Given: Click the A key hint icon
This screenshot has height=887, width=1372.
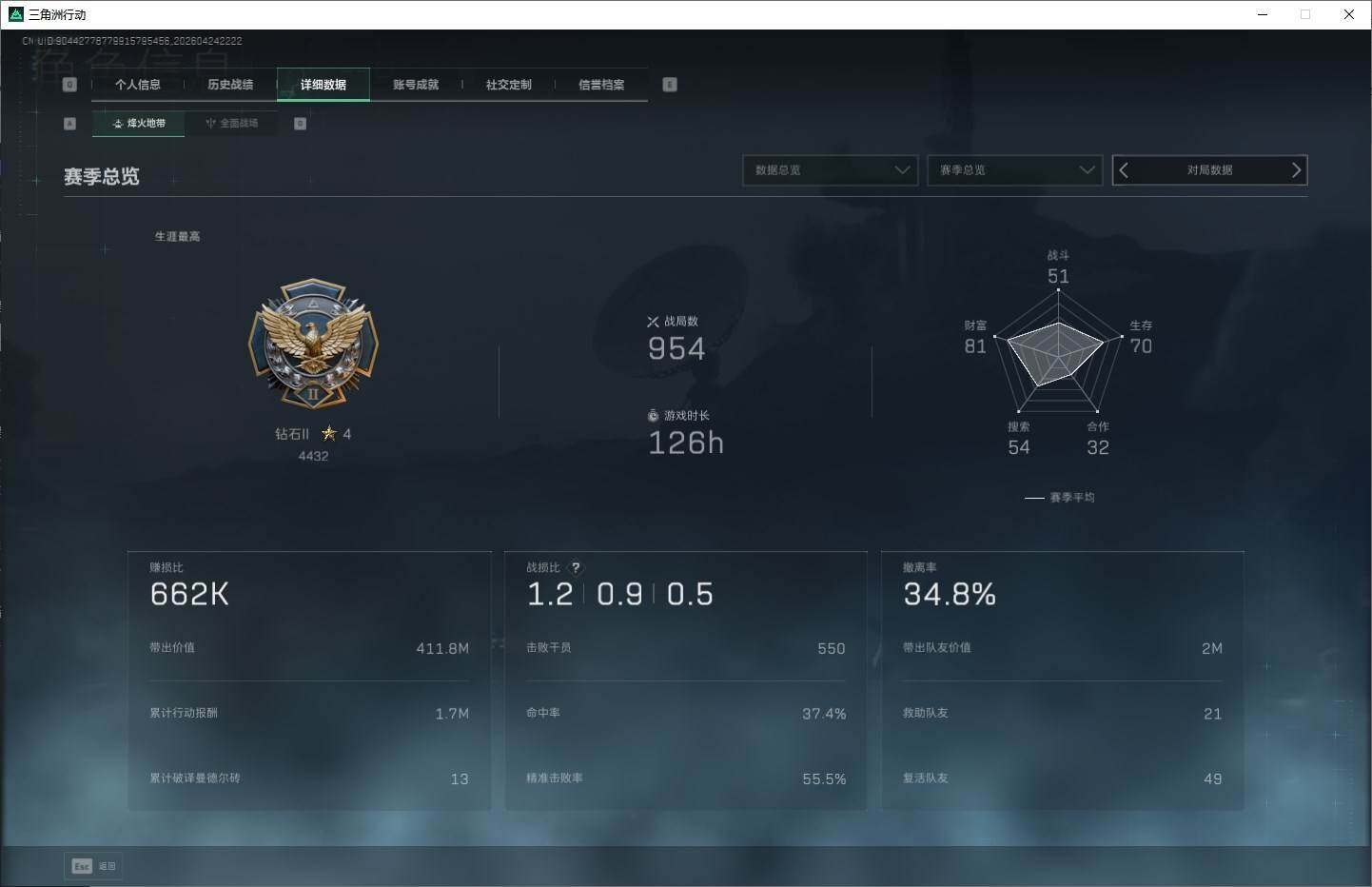Looking at the screenshot, I should click(x=69, y=124).
